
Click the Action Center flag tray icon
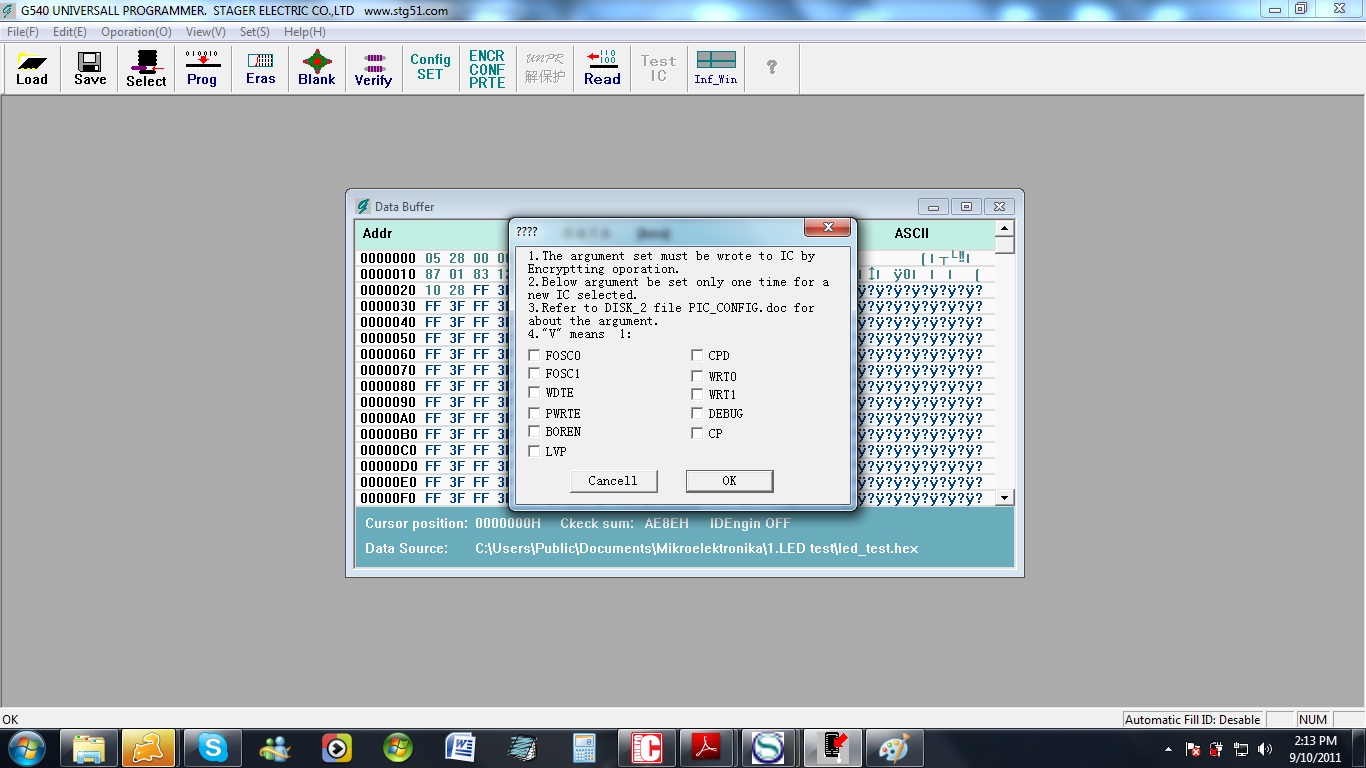pos(1192,749)
